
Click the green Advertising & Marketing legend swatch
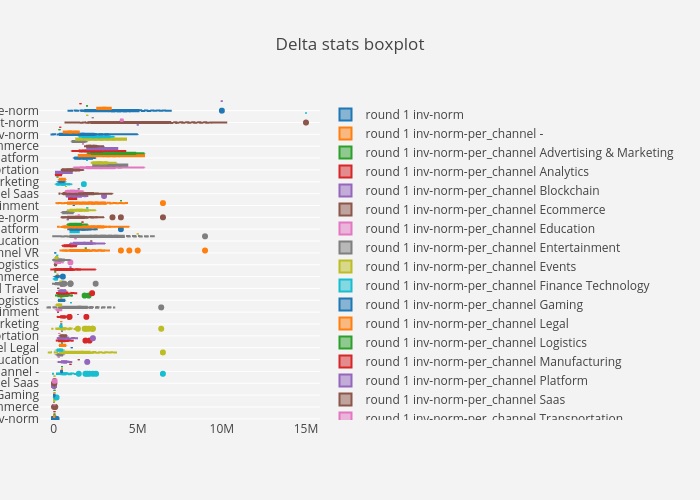[345, 152]
